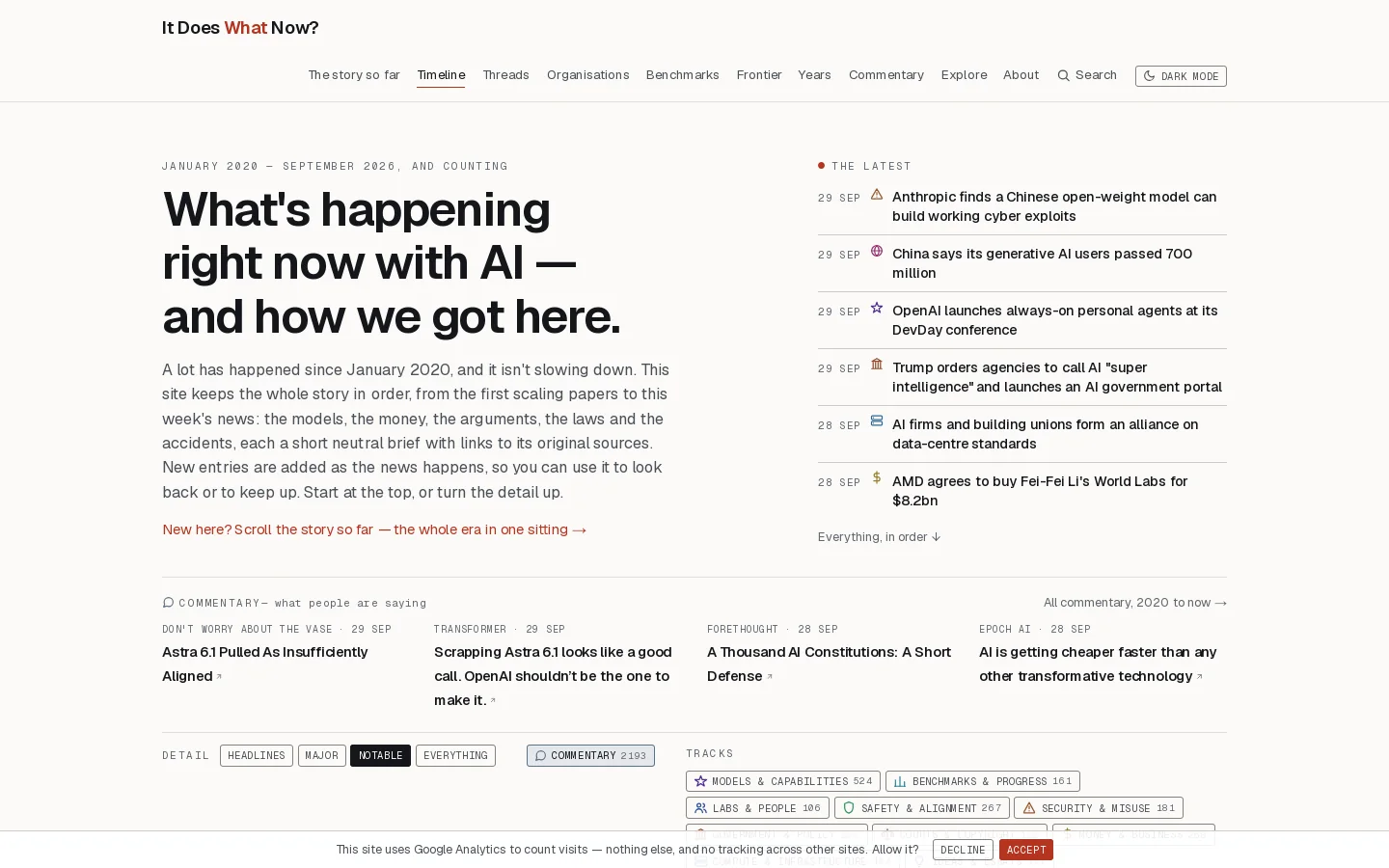
Task: Open Trump 'super intelligence' orders headline
Action: coord(1057,377)
